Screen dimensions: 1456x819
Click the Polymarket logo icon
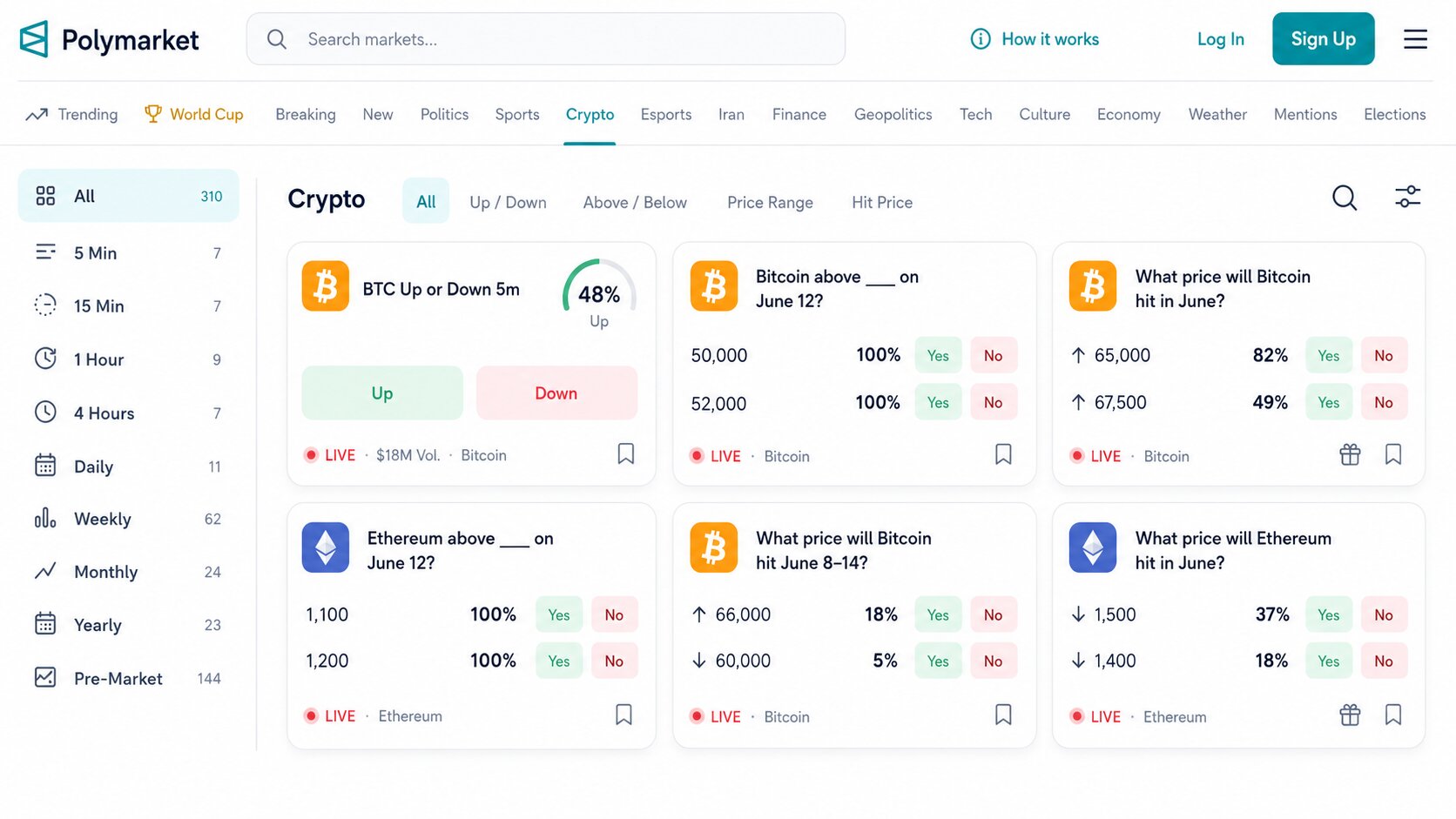coord(34,39)
